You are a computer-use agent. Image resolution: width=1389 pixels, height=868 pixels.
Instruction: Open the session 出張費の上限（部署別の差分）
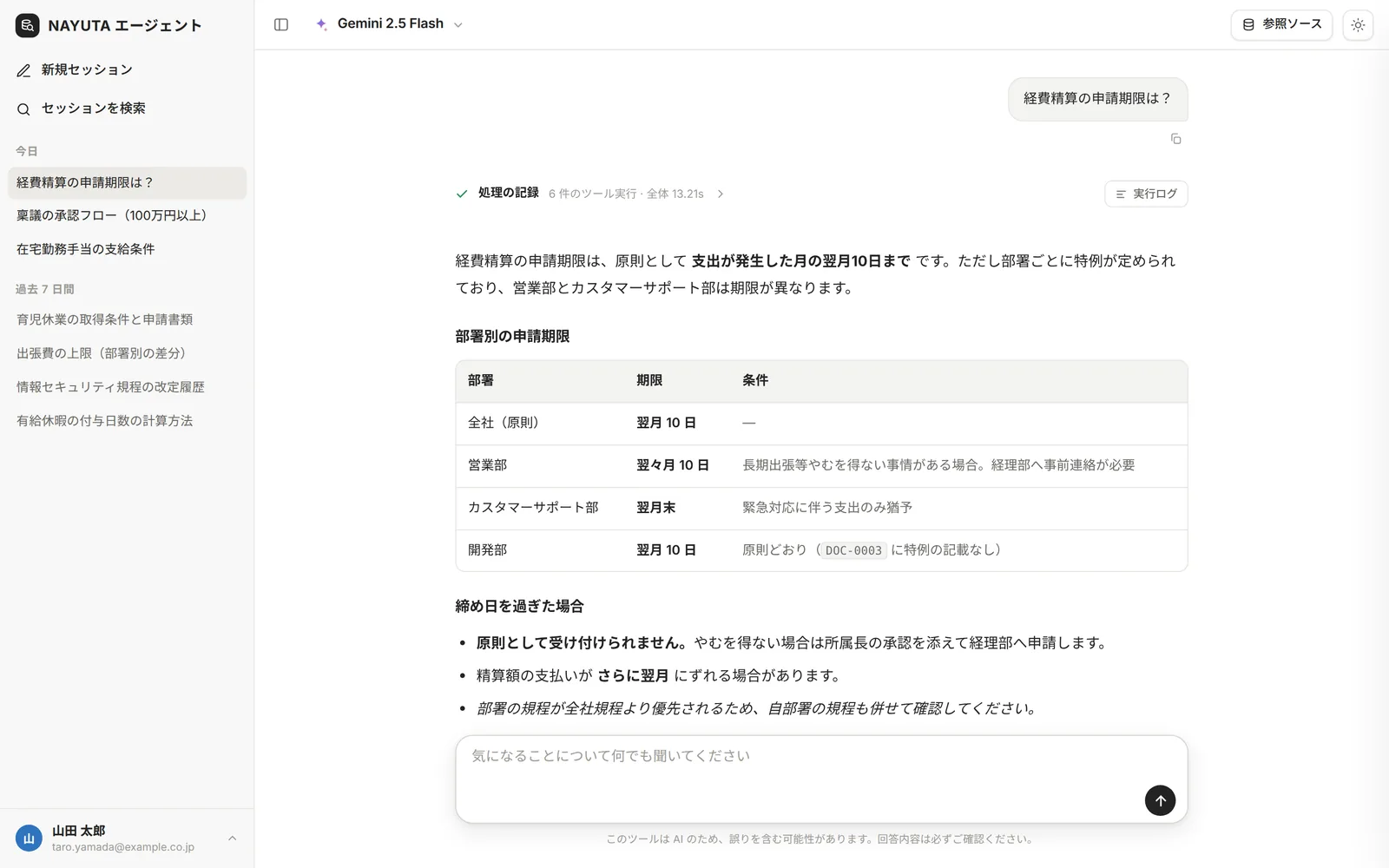[x=127, y=353]
